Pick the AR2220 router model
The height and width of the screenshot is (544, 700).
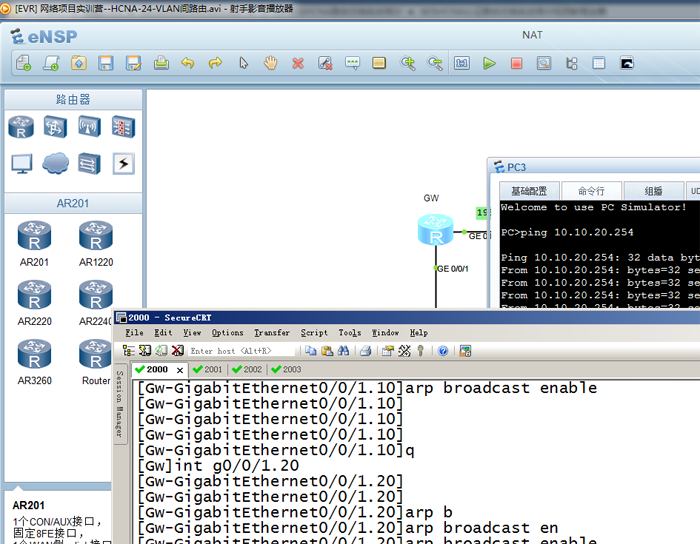[x=34, y=303]
